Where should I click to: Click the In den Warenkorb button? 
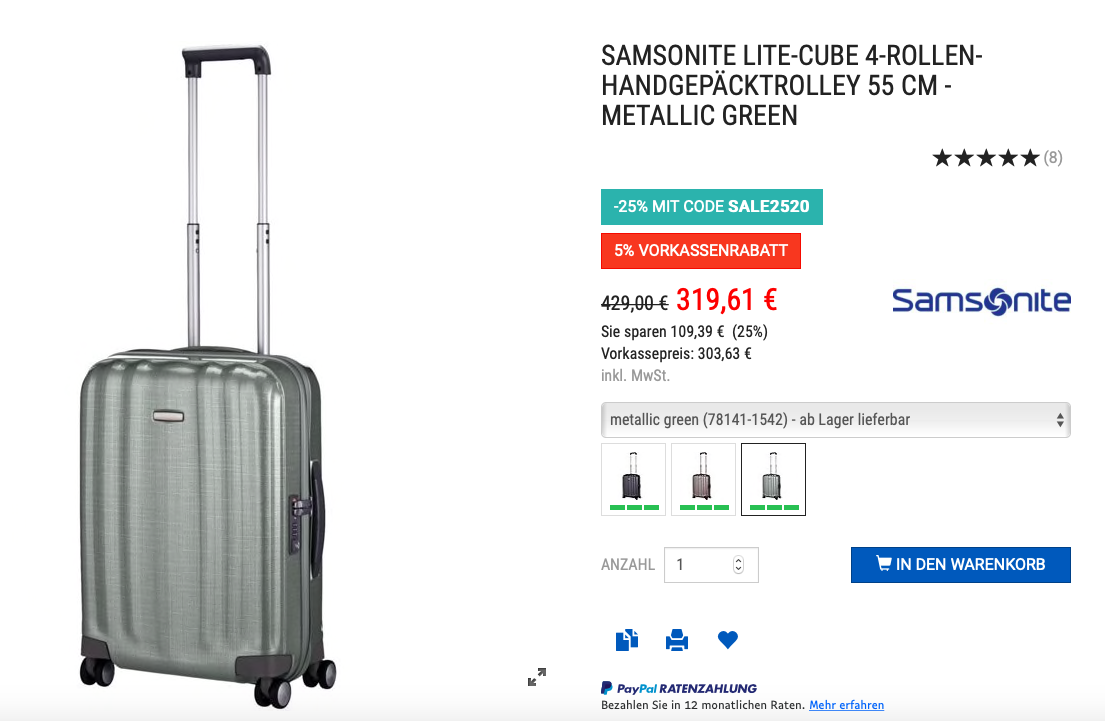click(x=960, y=564)
